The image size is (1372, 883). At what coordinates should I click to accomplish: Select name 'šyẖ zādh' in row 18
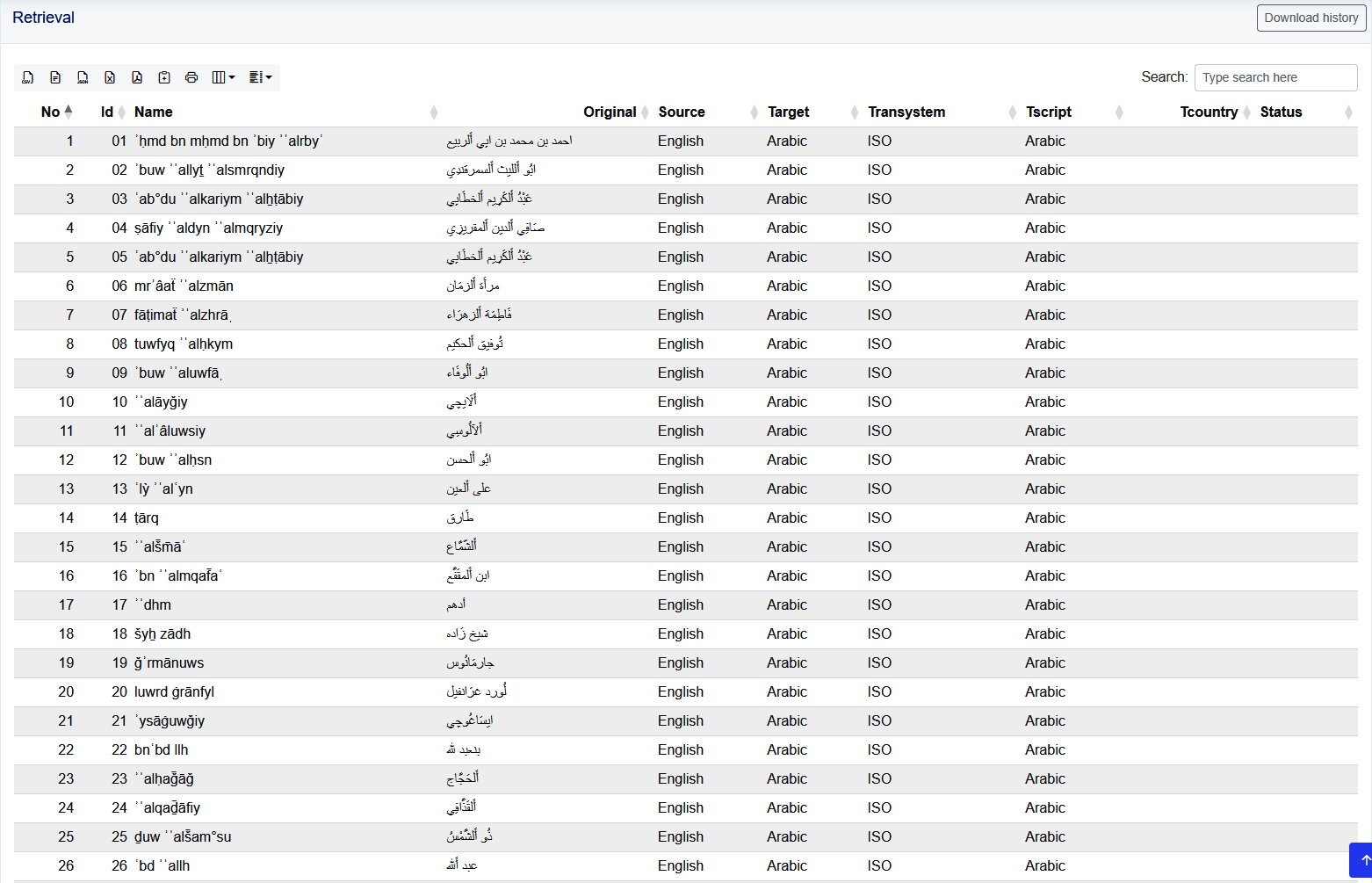click(x=162, y=634)
